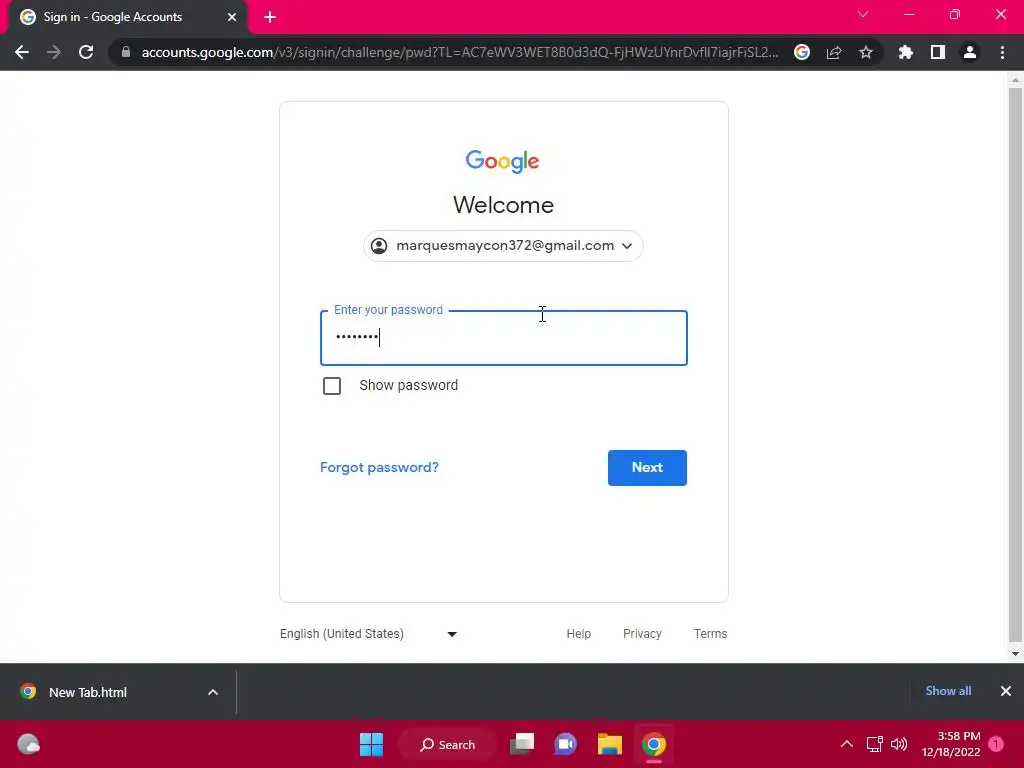Click the page vertical scrollbar
The width and height of the screenshot is (1024, 768).
point(1015,364)
